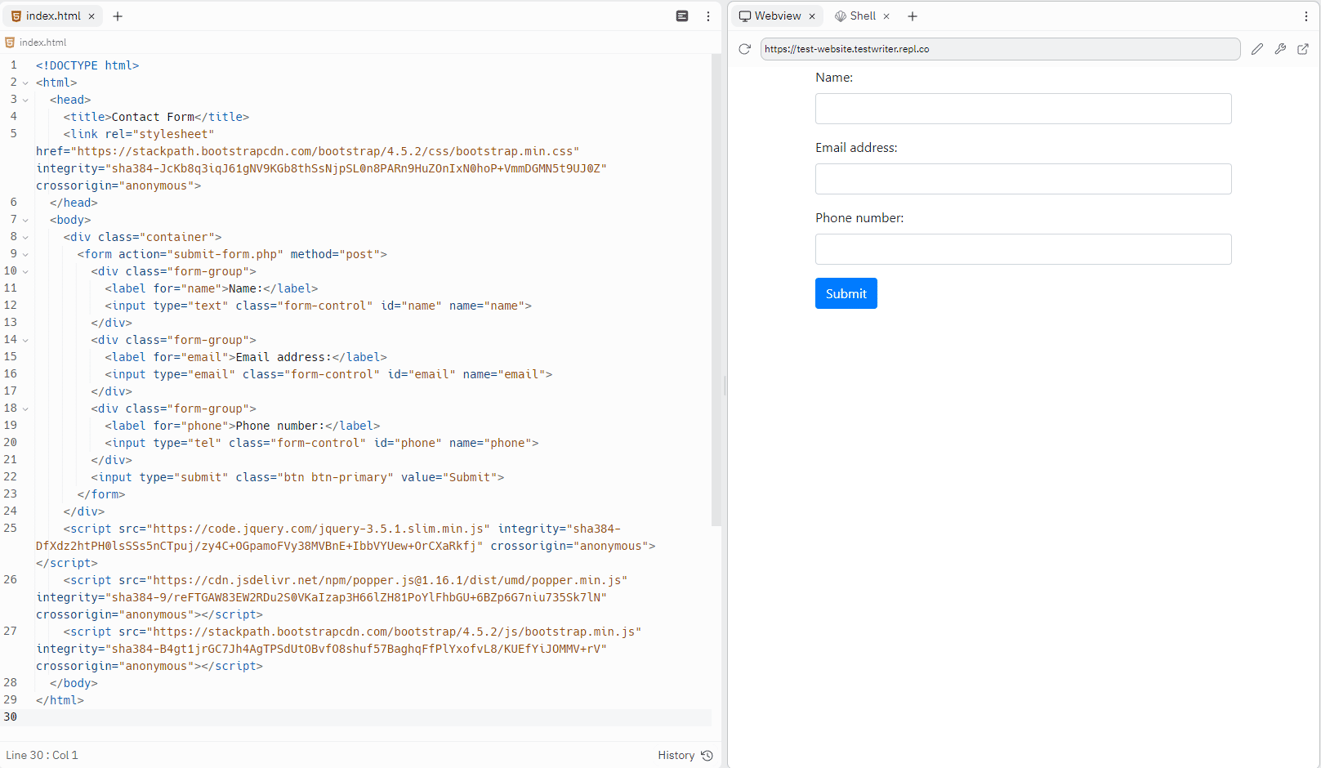Add a new pane with the plus button

(x=912, y=15)
